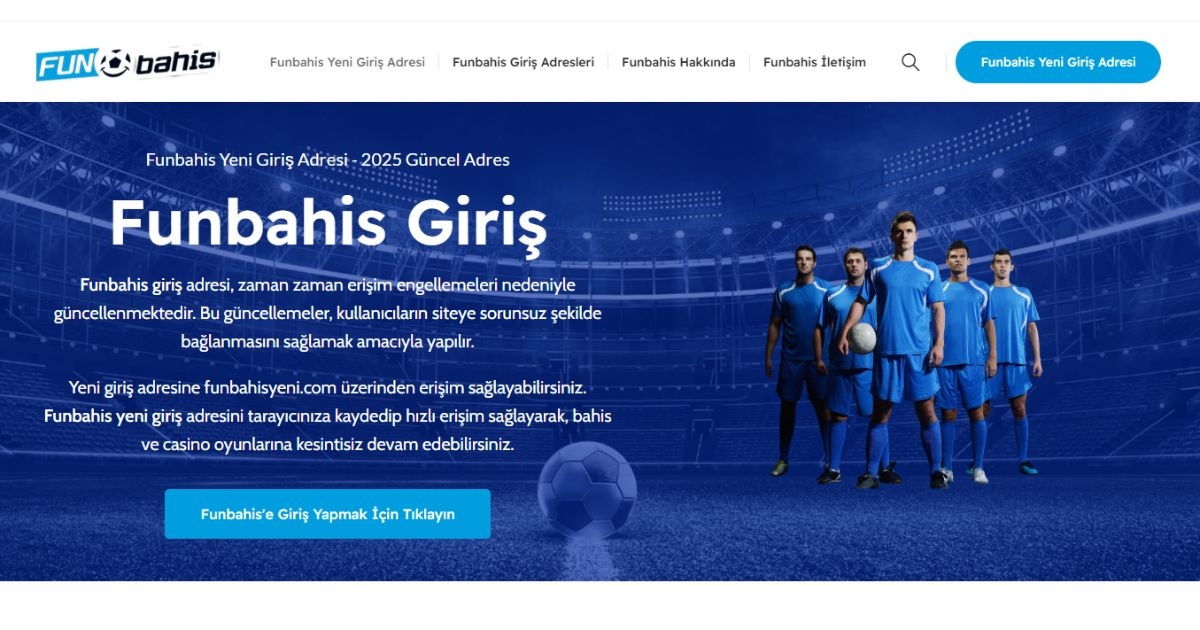This screenshot has width=1200, height=630.
Task: Open the 'Funbahis İletişim' menu item
Action: (x=814, y=62)
